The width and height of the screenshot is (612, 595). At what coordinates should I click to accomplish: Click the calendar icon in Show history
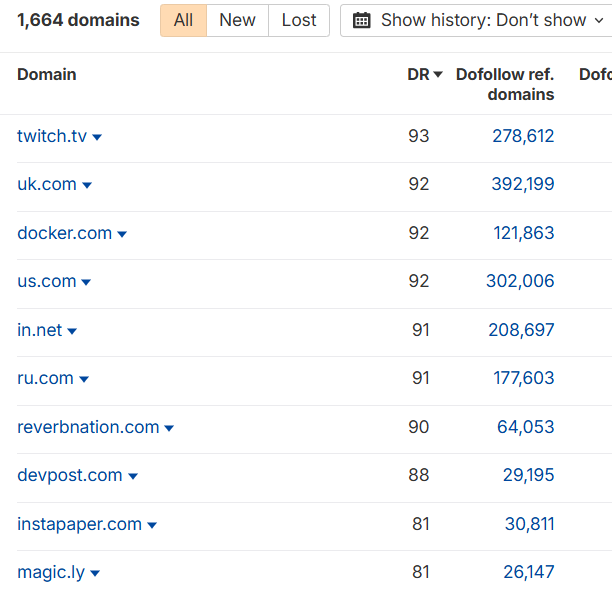(x=361, y=20)
